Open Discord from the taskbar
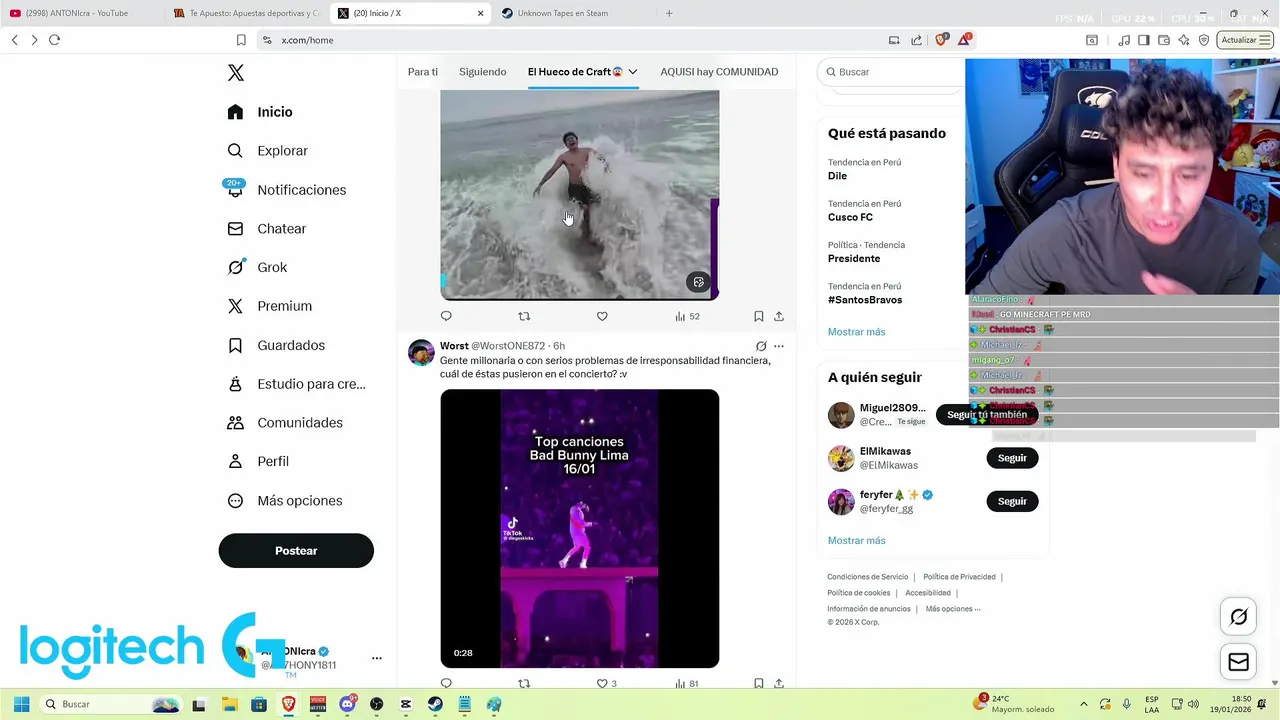Image resolution: width=1280 pixels, height=720 pixels. (347, 704)
